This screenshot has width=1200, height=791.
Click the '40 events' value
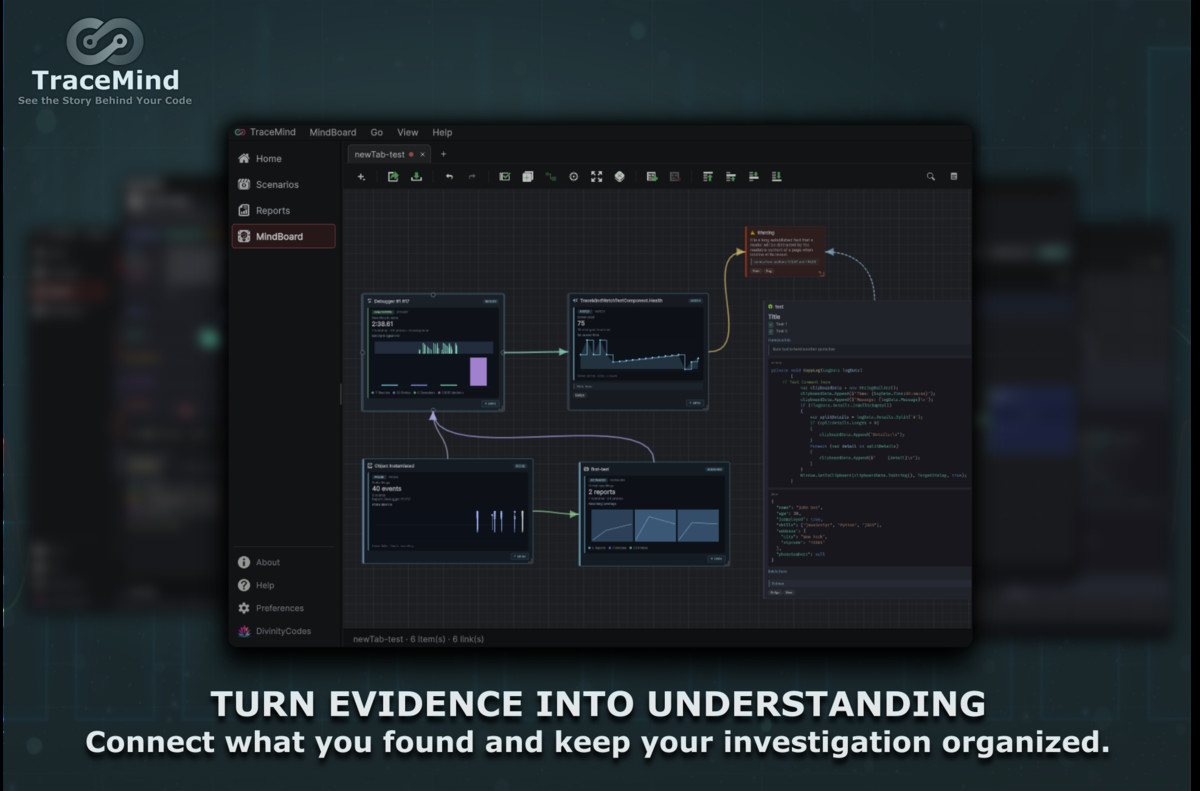click(387, 489)
